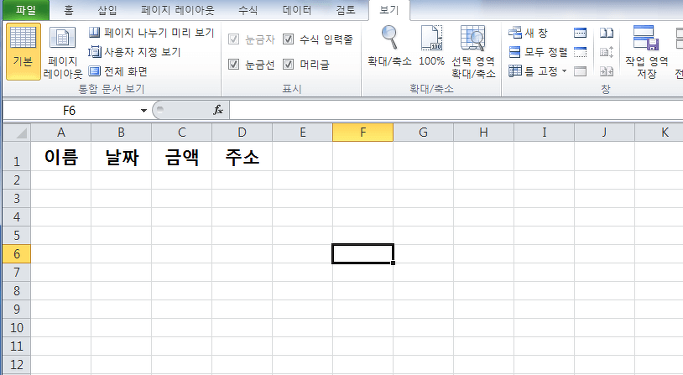Image resolution: width=683 pixels, height=375 pixels.
Task: Click inside the formula bar field
Action: pos(456,111)
